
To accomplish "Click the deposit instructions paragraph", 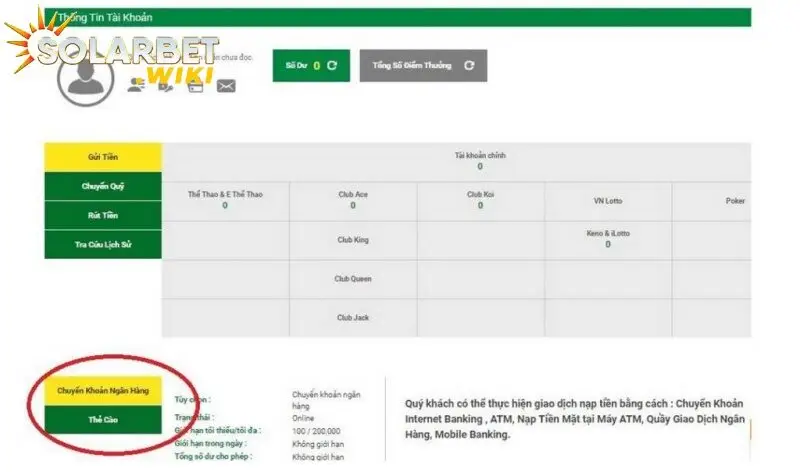I will coord(575,419).
